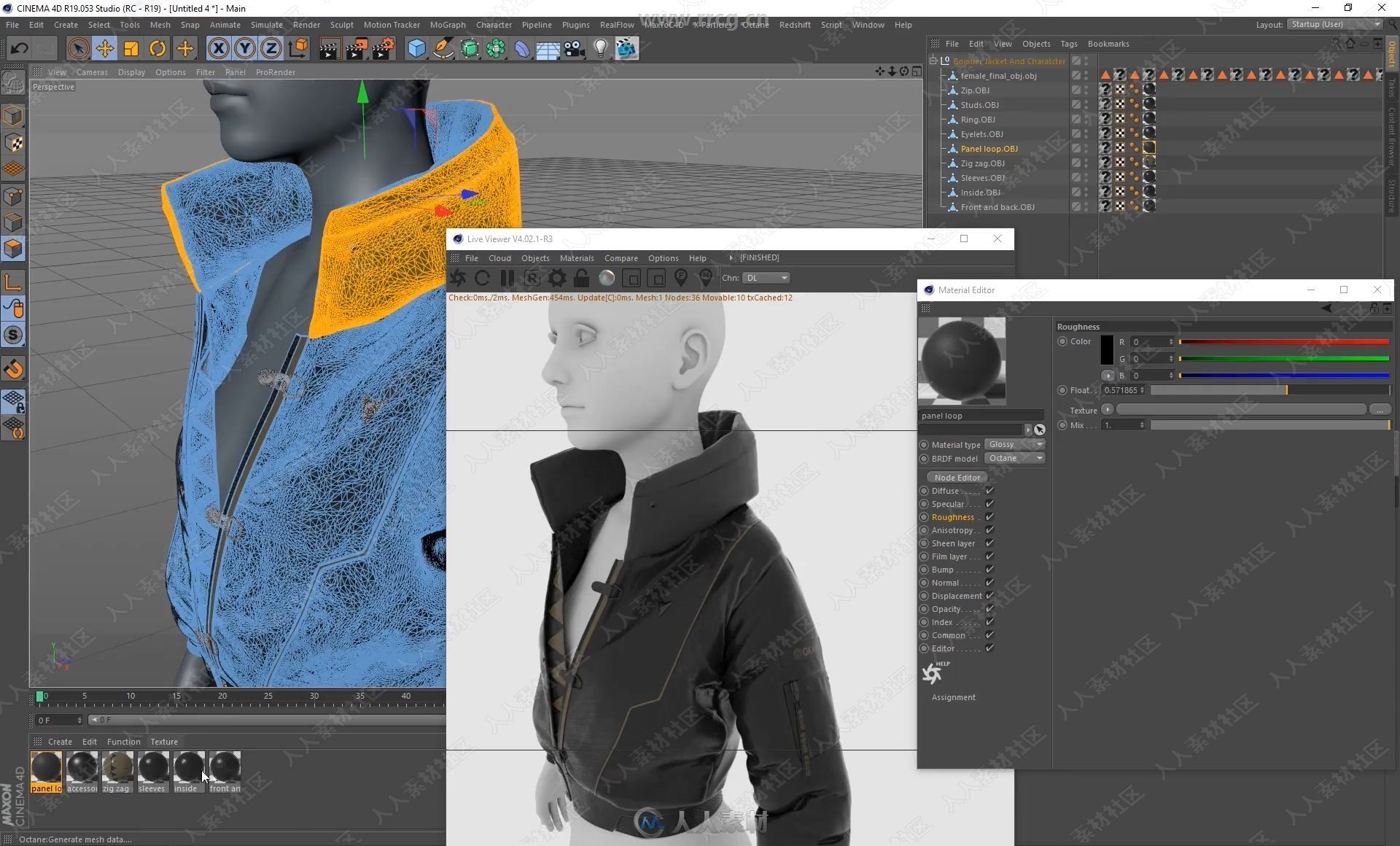Open the BRDF model dropdown

point(1015,458)
